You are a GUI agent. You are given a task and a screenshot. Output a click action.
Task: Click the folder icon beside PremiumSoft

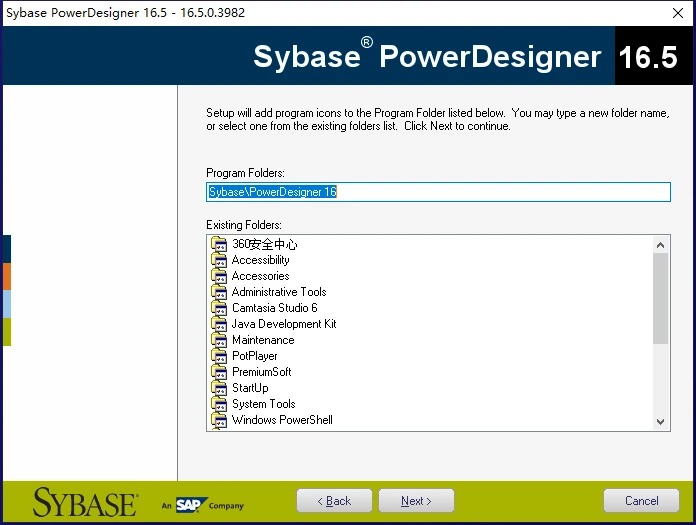219,371
